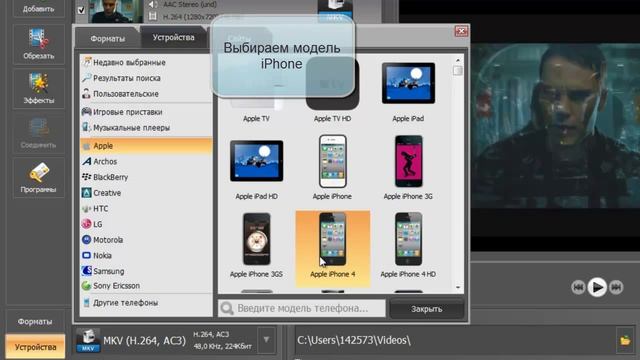Switch to the Устройства tab in the dialog

[x=173, y=38]
